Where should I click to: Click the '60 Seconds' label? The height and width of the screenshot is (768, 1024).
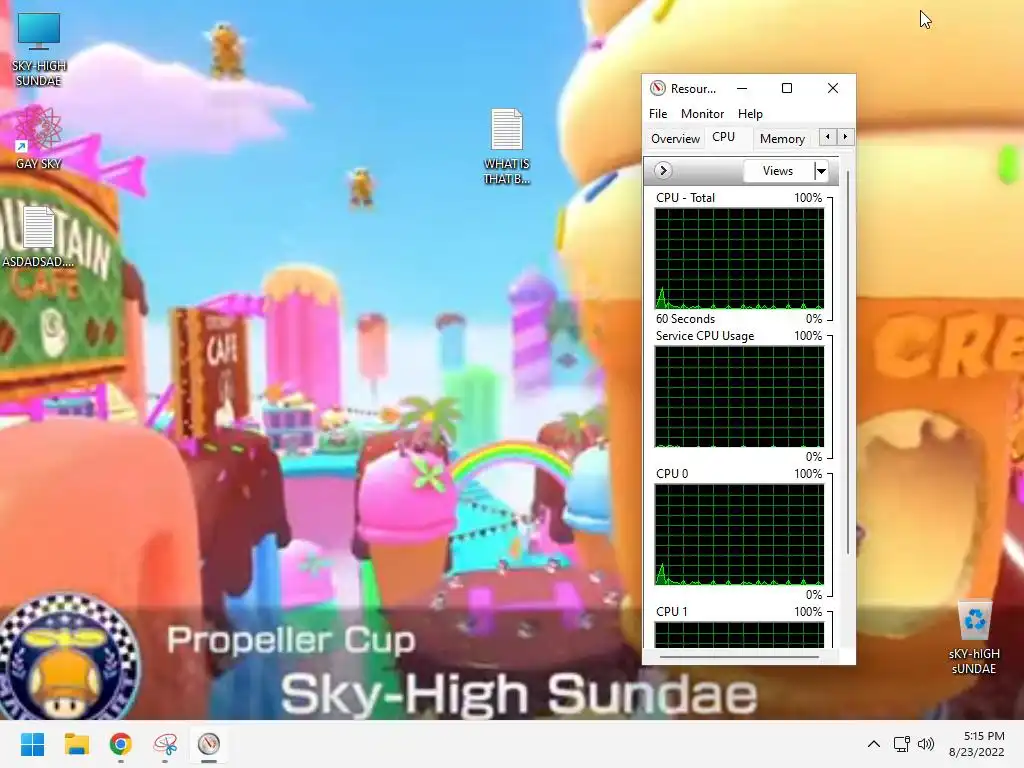[685, 319]
